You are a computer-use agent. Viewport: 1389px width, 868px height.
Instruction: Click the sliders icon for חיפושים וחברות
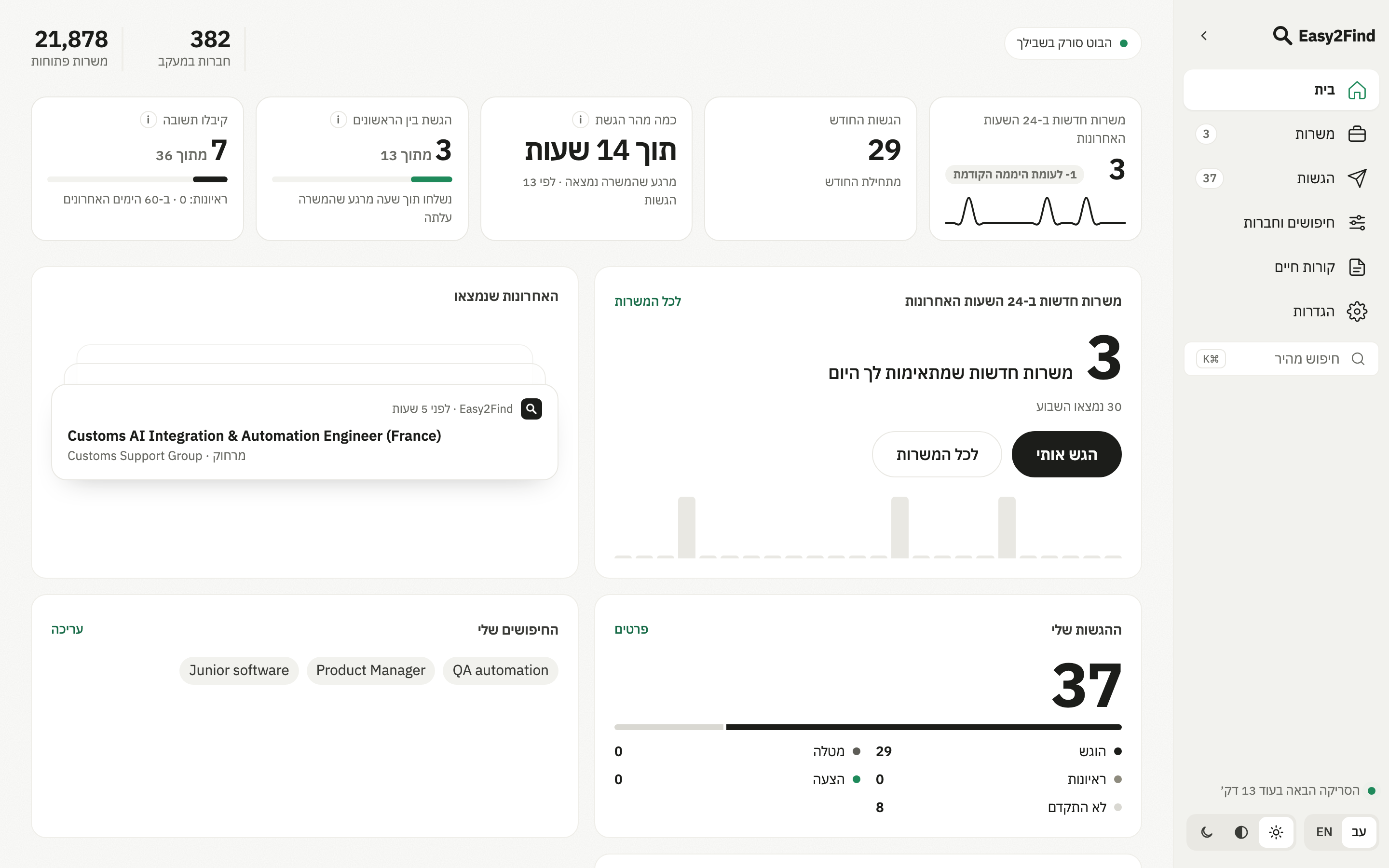click(x=1357, y=222)
